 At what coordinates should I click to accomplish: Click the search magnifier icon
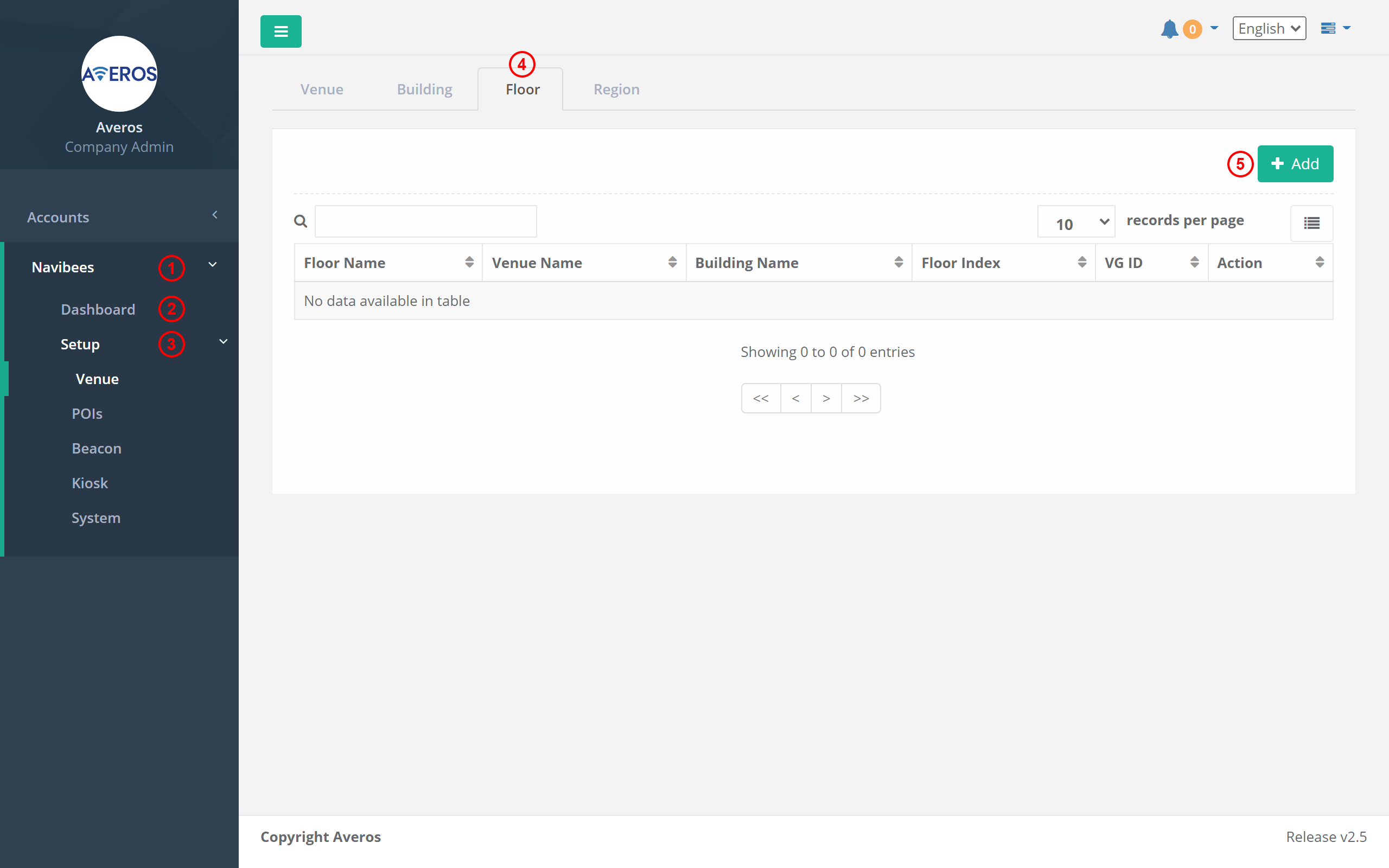[300, 221]
